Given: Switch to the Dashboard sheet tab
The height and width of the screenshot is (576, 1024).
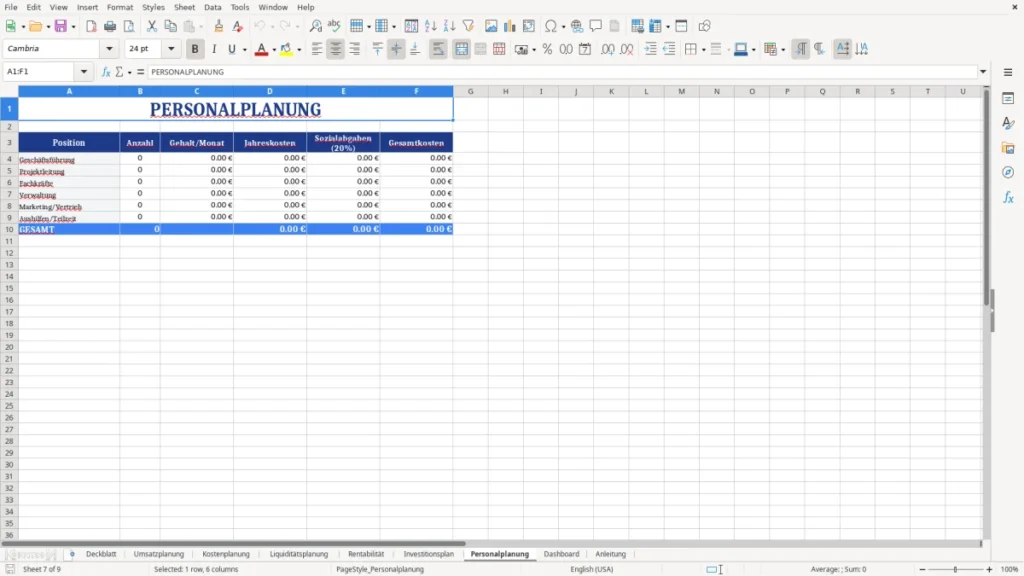Looking at the screenshot, I should [561, 554].
